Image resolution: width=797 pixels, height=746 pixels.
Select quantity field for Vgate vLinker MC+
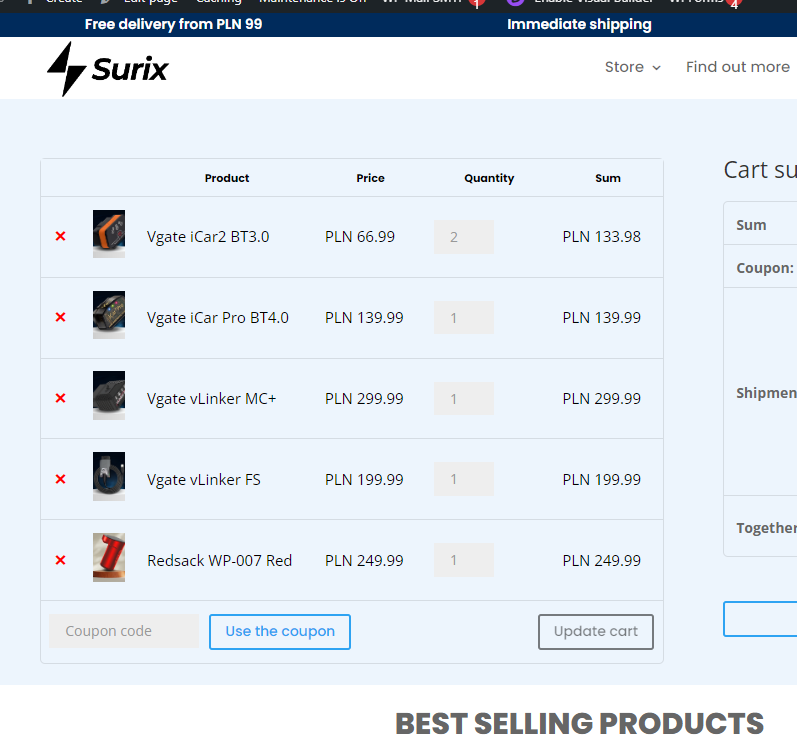(x=464, y=398)
